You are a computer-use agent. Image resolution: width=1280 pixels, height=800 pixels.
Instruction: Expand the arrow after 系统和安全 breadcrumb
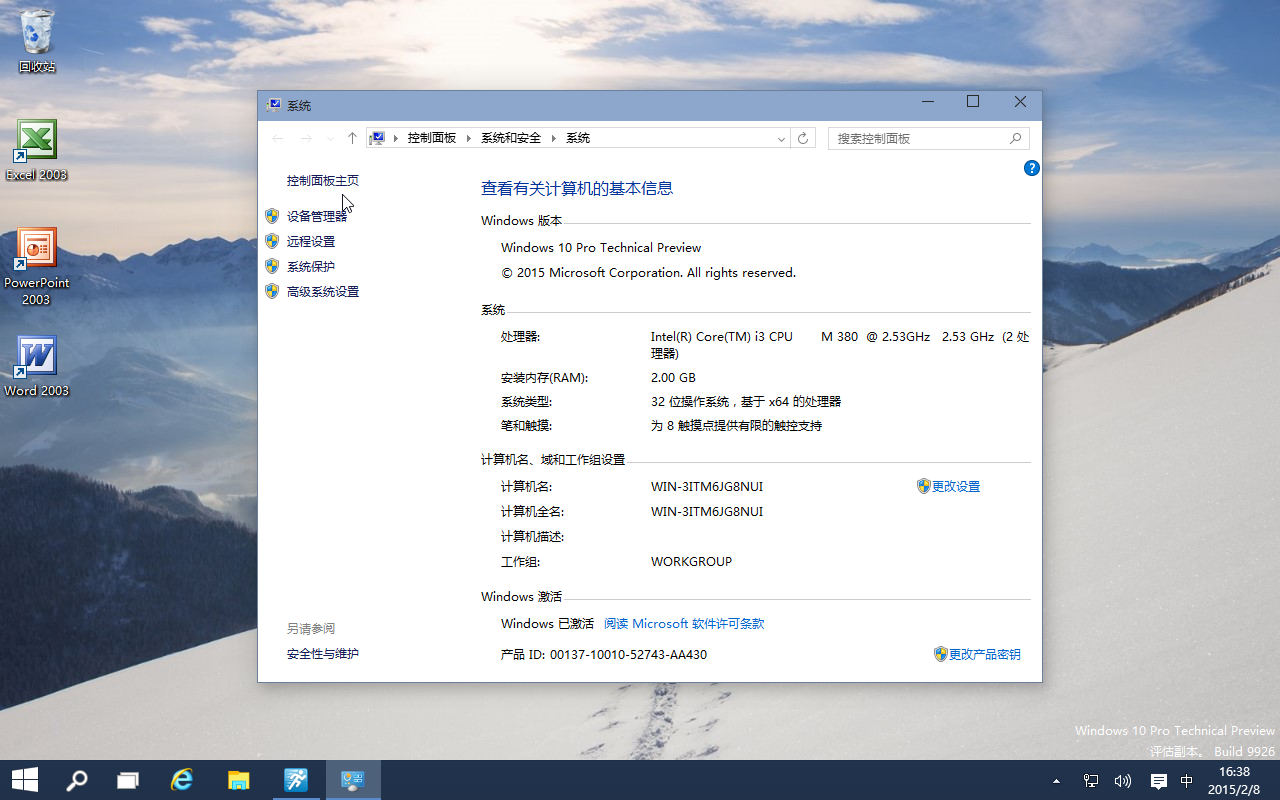(554, 138)
